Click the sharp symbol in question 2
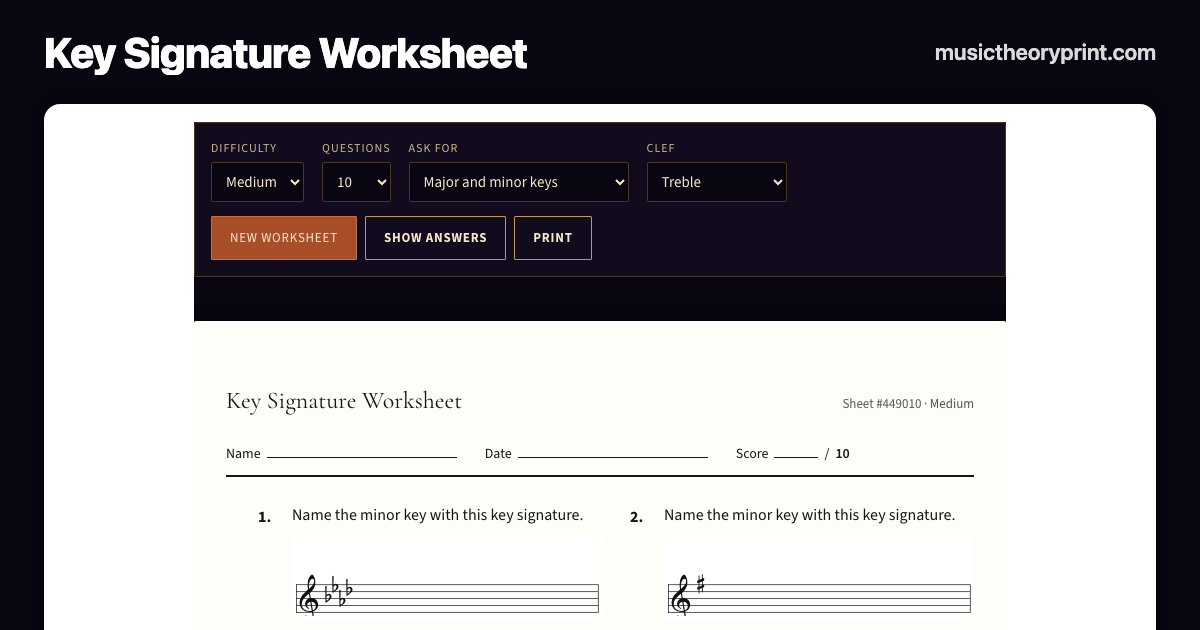The image size is (1200, 630). (x=701, y=585)
